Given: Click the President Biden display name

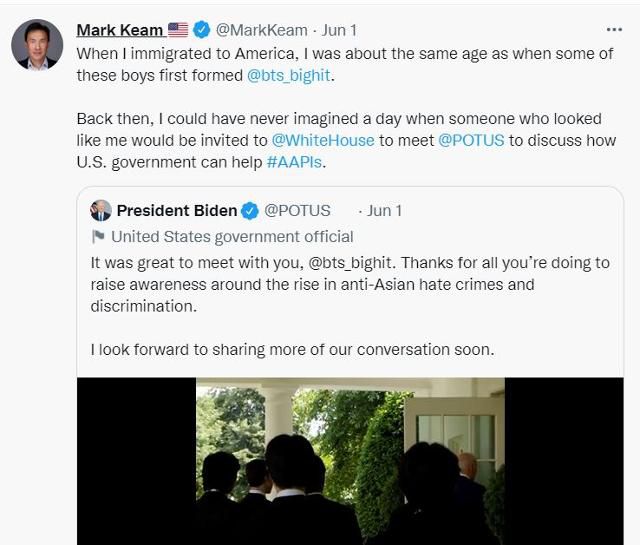Looking at the screenshot, I should pyautogui.click(x=177, y=210).
